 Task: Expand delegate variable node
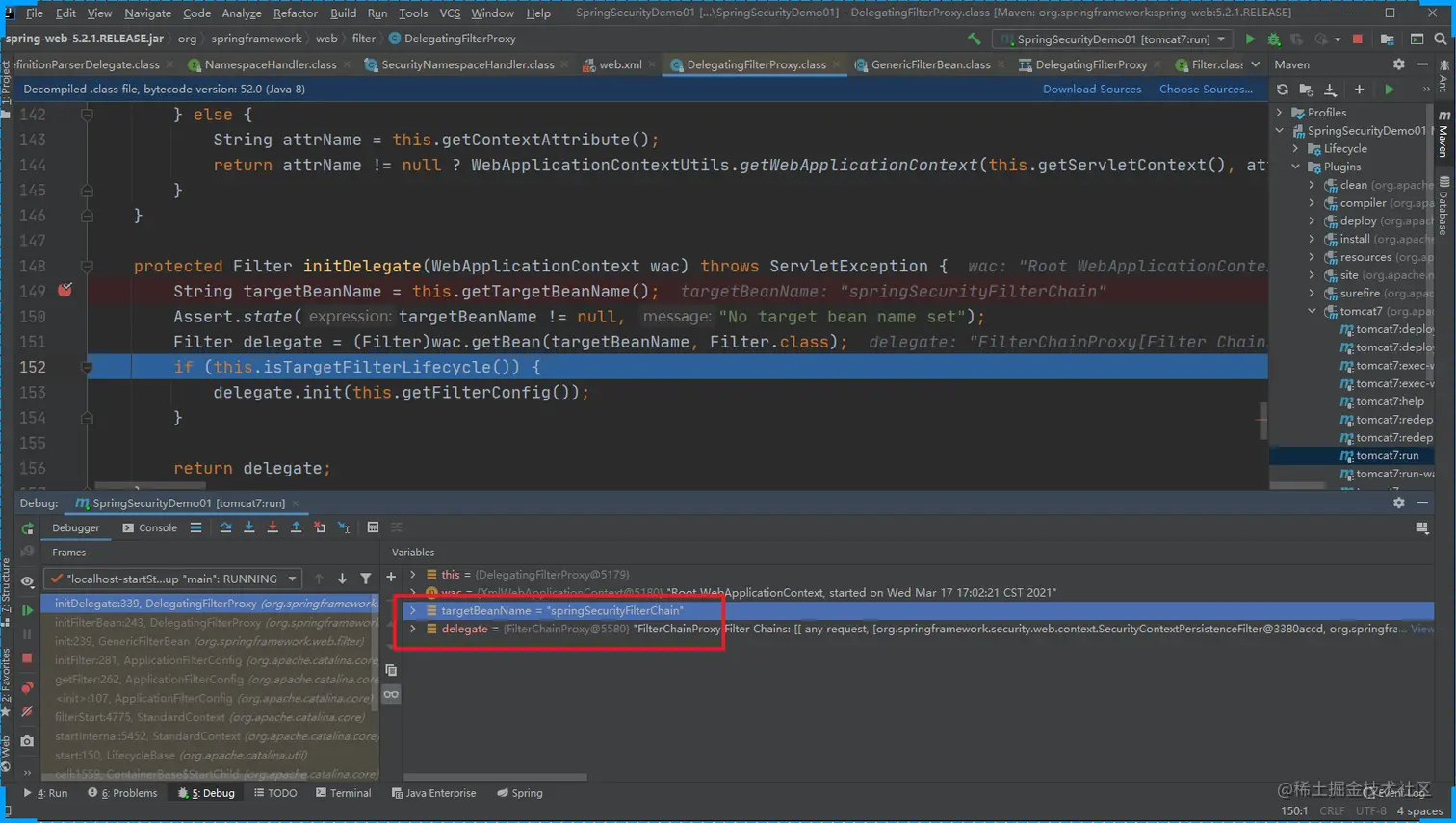[413, 629]
